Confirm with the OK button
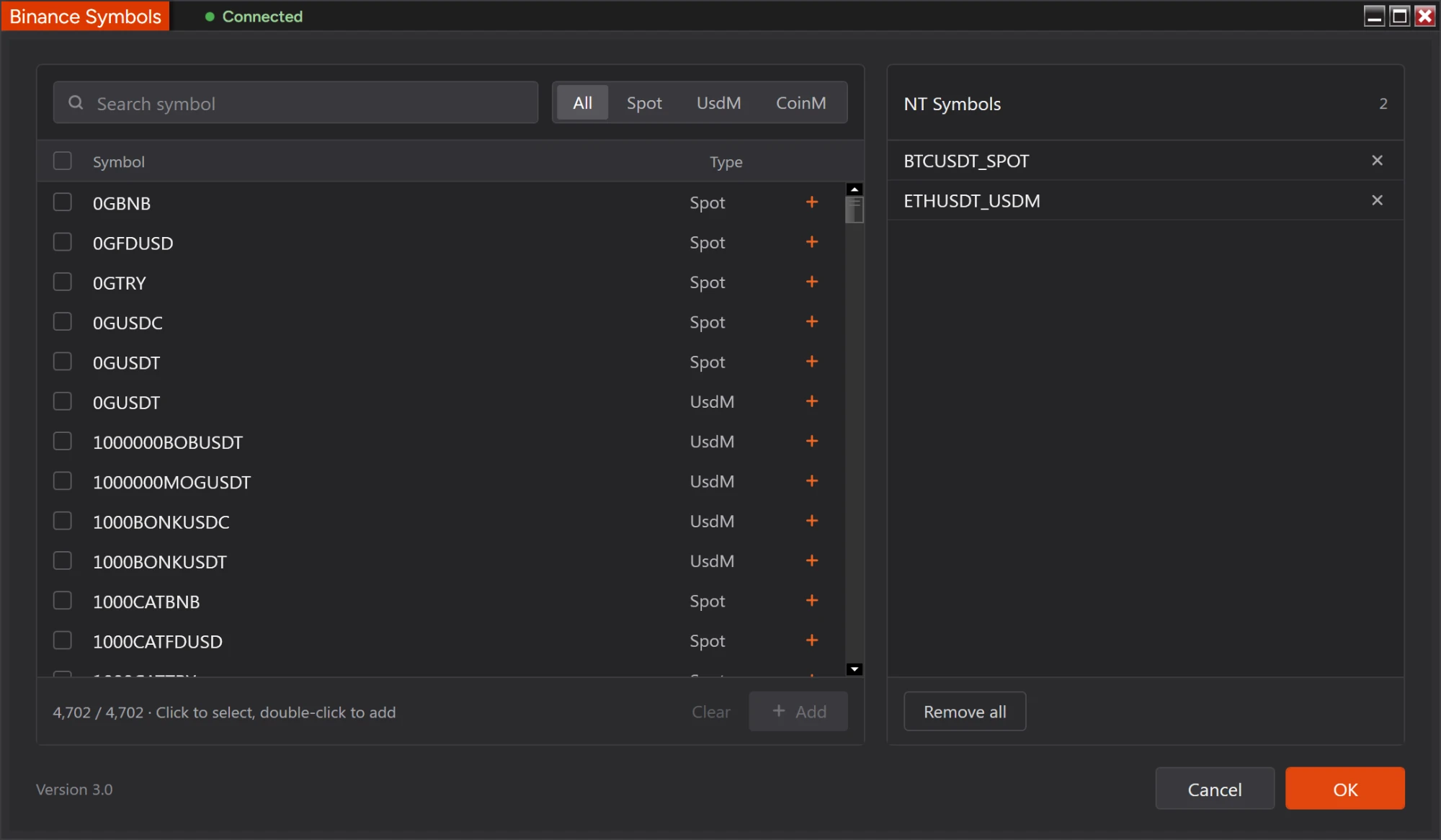 1344,789
